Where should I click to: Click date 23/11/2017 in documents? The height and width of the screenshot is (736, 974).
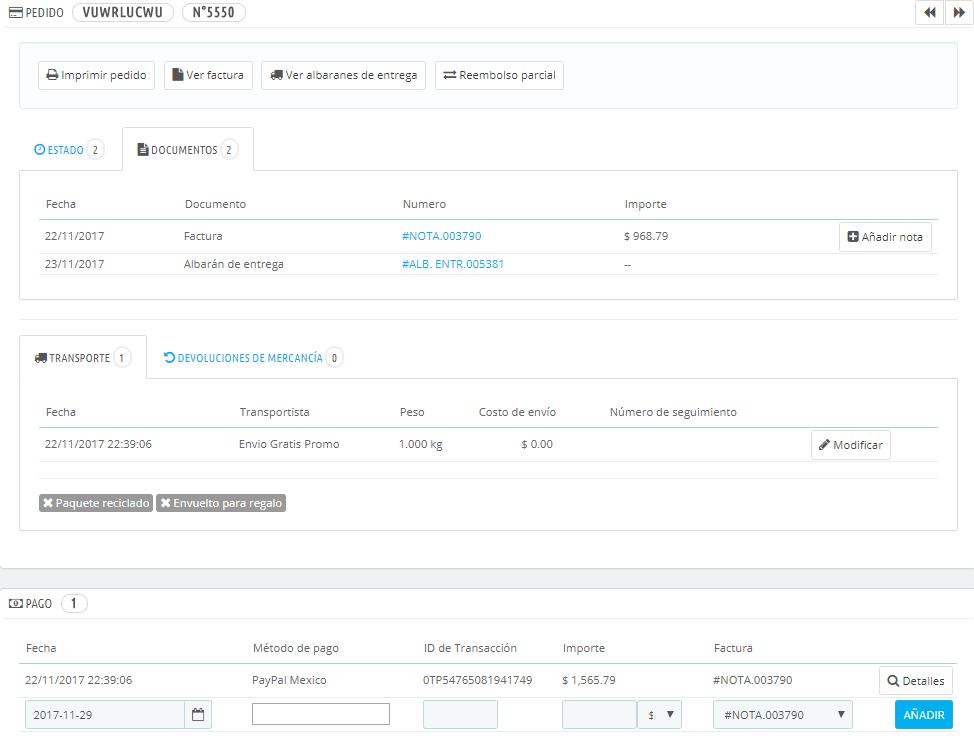pyautogui.click(x=75, y=264)
